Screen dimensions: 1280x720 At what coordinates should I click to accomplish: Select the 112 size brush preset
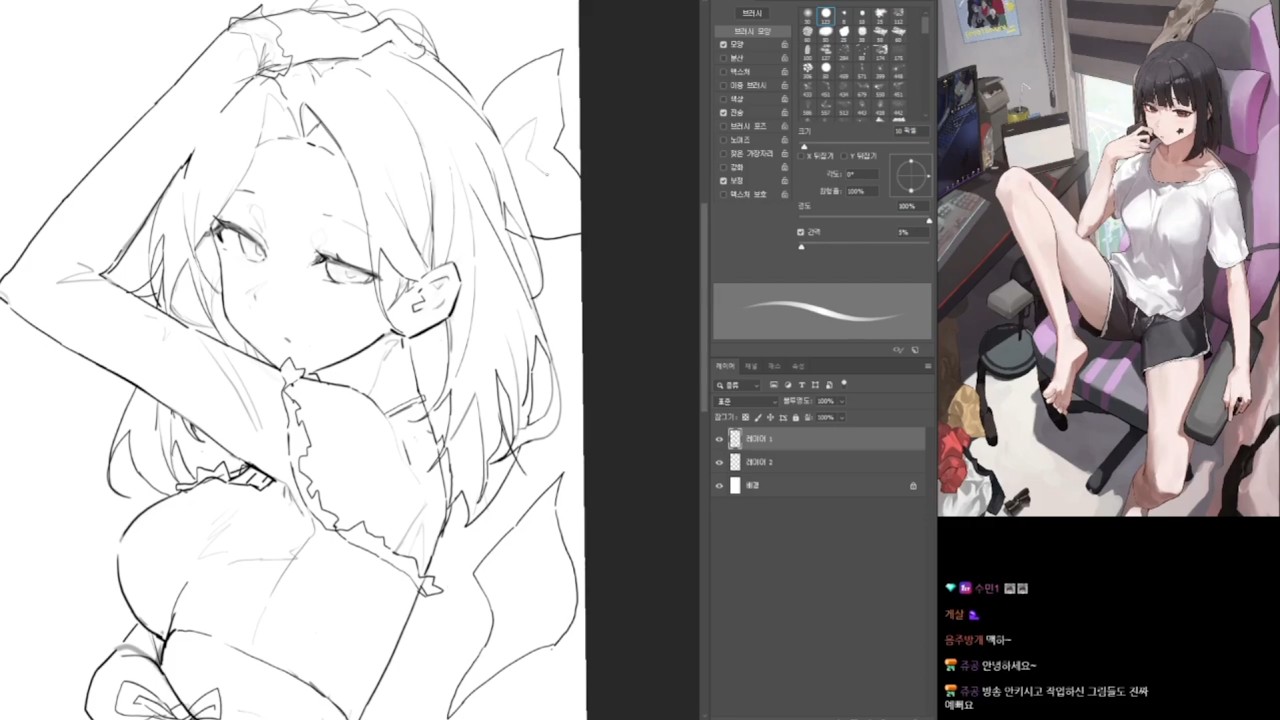click(x=898, y=15)
